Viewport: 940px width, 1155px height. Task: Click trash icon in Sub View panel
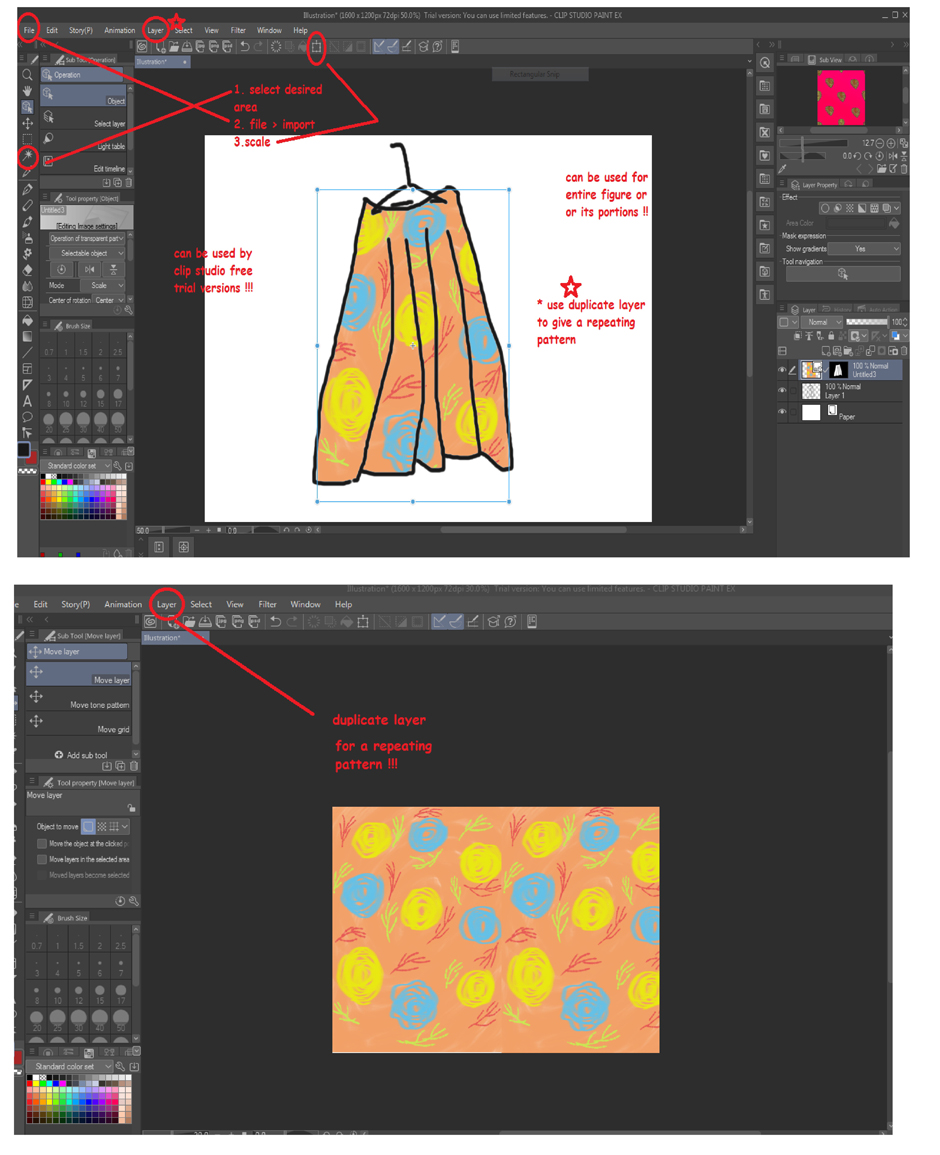point(904,169)
